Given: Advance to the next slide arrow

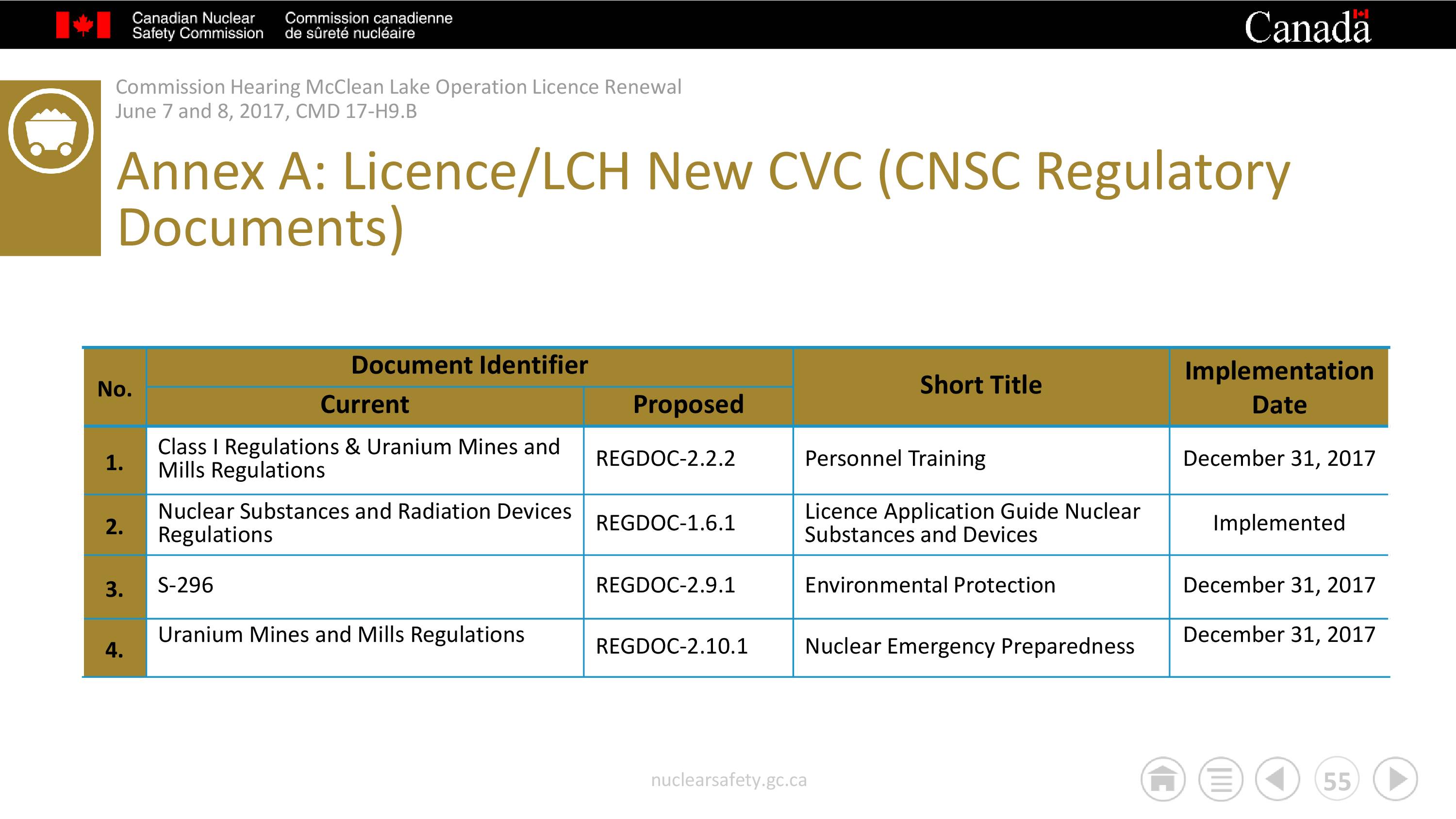Looking at the screenshot, I should [x=1395, y=779].
